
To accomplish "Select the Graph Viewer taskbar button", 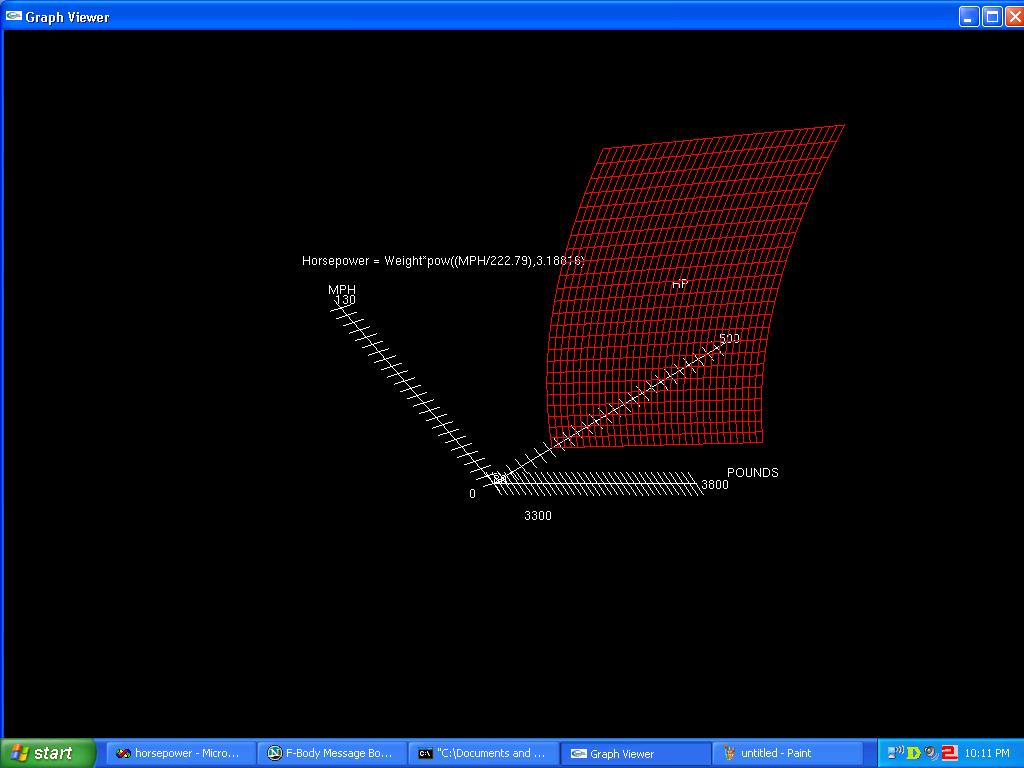I will 636,753.
